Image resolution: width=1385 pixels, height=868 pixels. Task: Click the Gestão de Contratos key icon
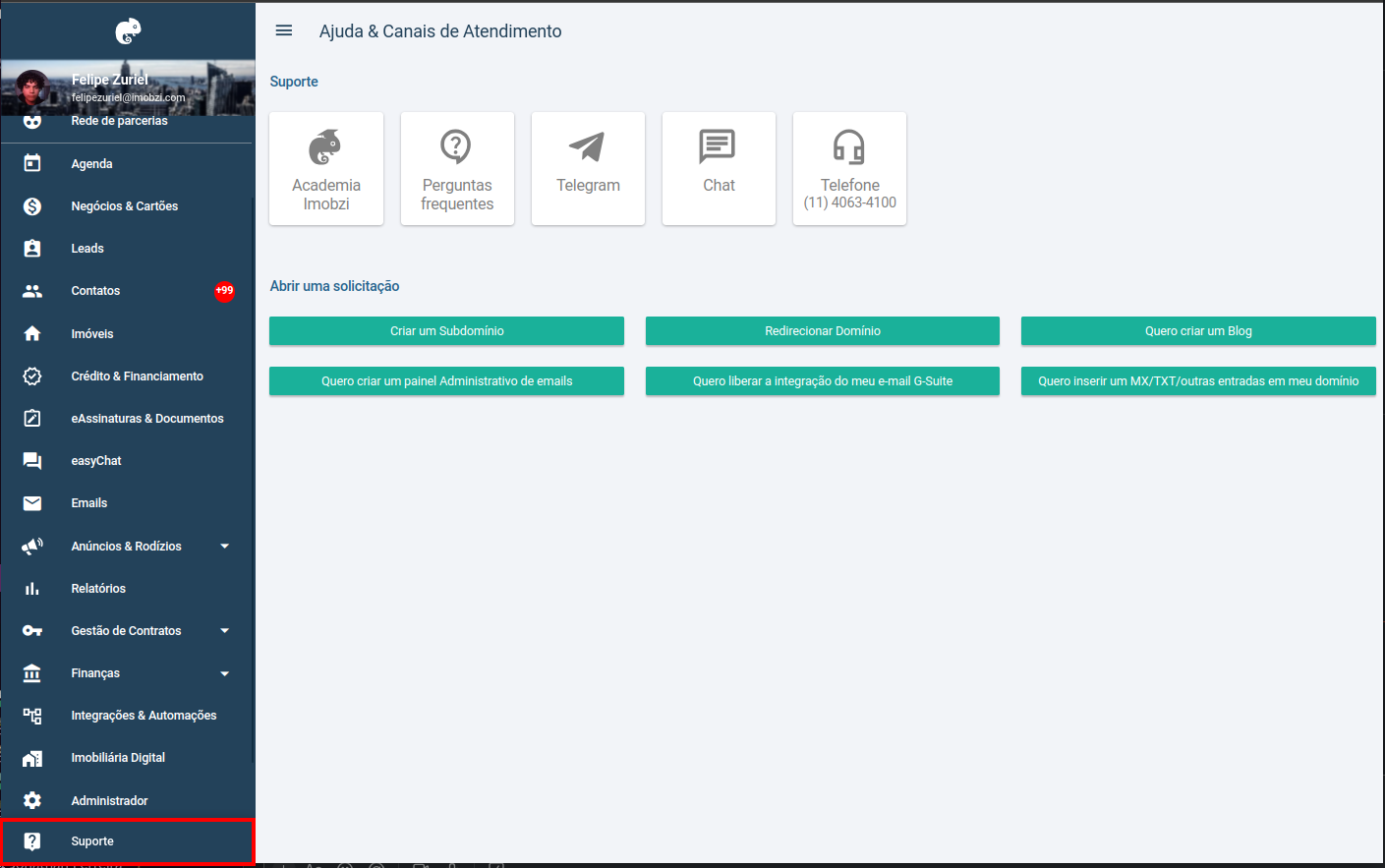coord(32,631)
